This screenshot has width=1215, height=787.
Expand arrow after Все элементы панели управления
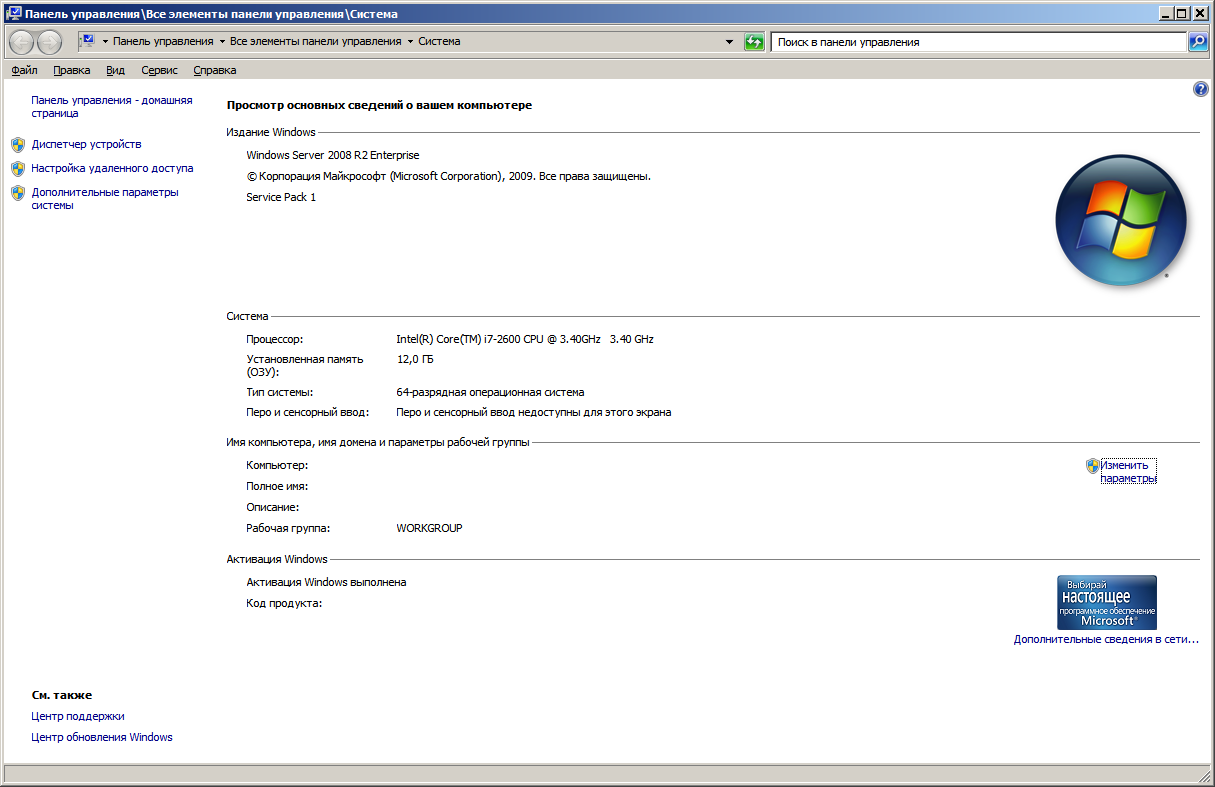[x=410, y=42]
